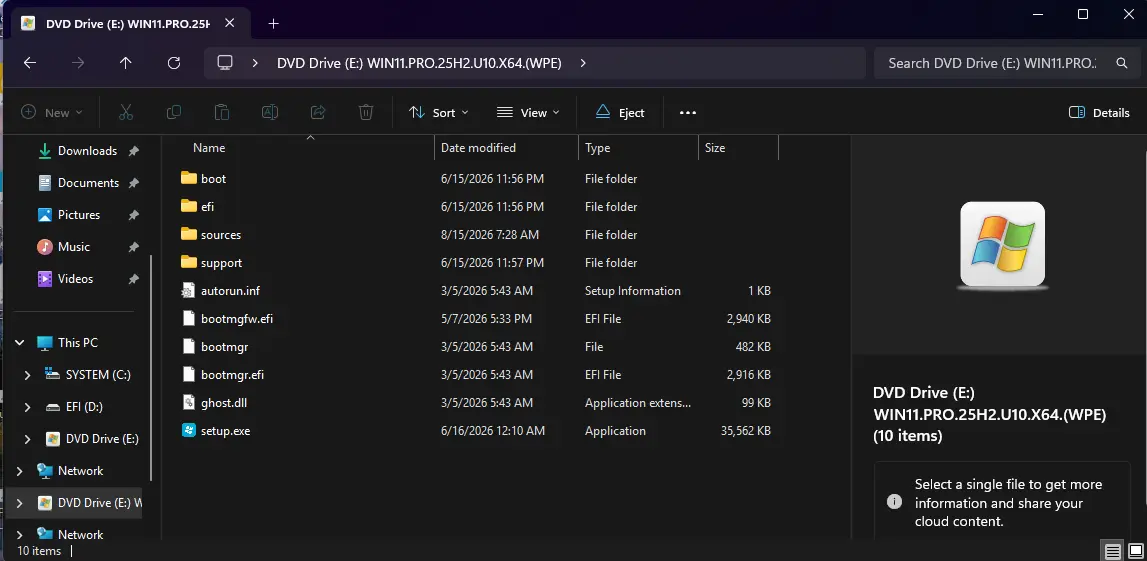Click the Paste clipboard icon
The image size is (1147, 561).
tap(222, 112)
